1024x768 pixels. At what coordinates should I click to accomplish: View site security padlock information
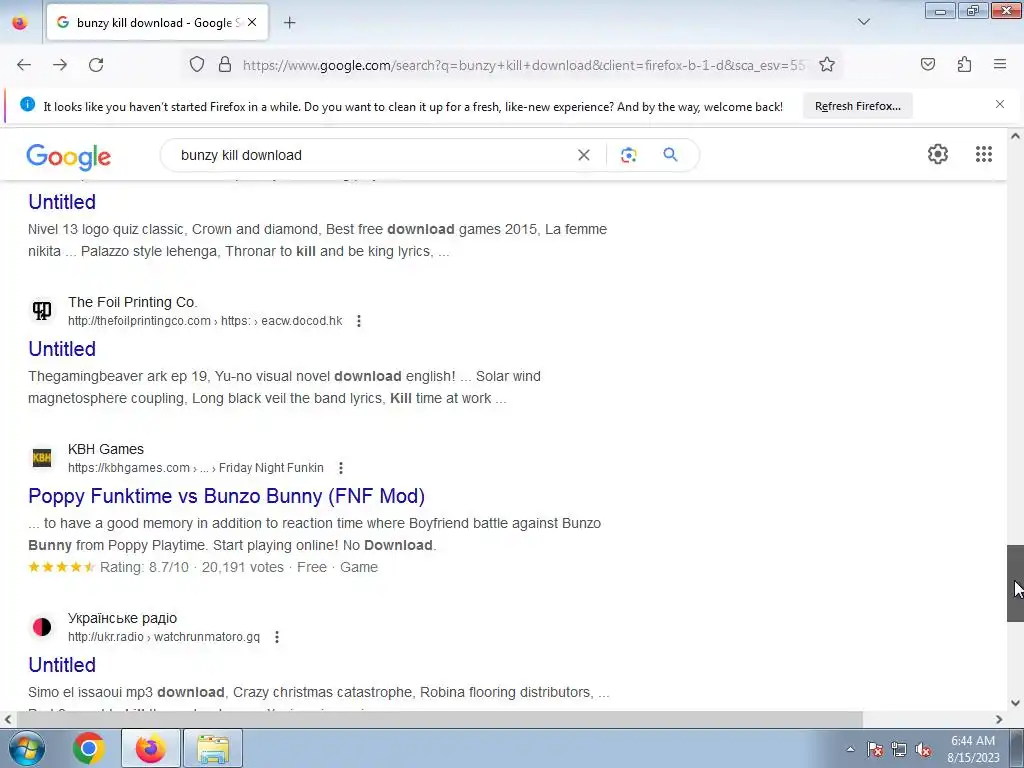point(225,65)
